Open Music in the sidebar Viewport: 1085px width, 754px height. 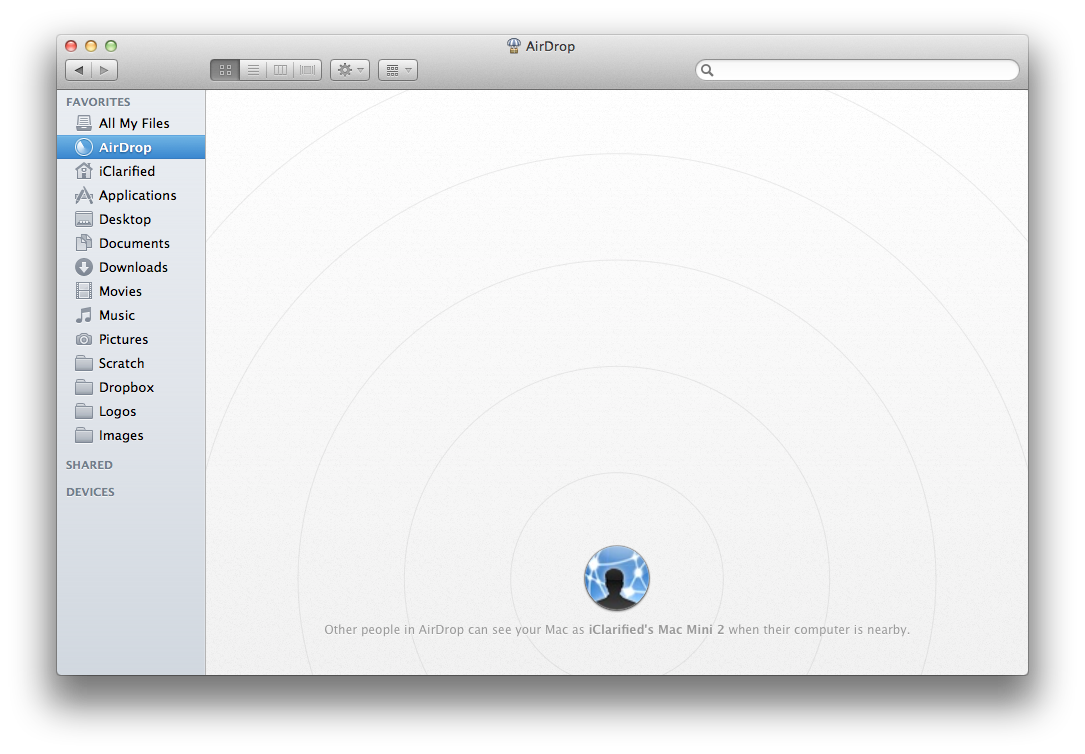coord(131,315)
